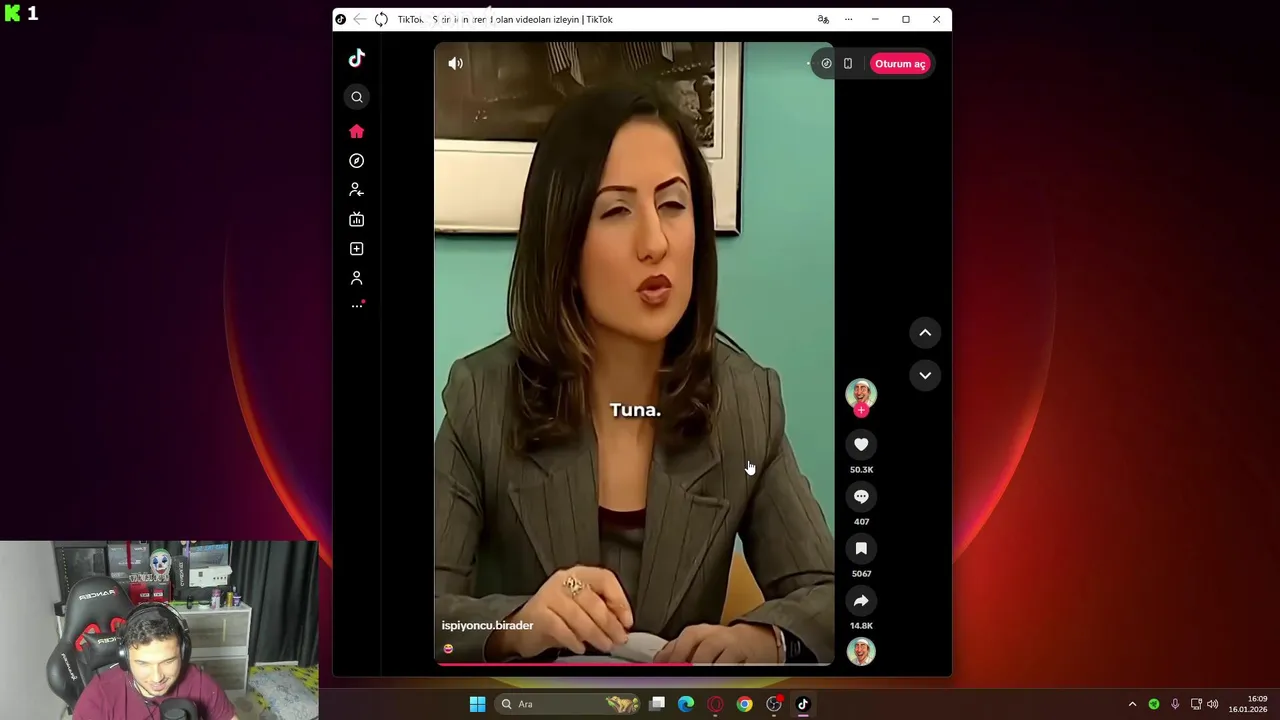1280x720 pixels.
Task: Open the TikTok search icon
Action: [x=357, y=97]
